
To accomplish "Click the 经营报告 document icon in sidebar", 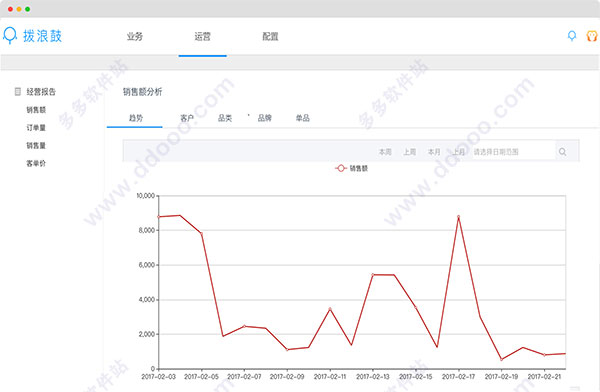I will [18, 91].
